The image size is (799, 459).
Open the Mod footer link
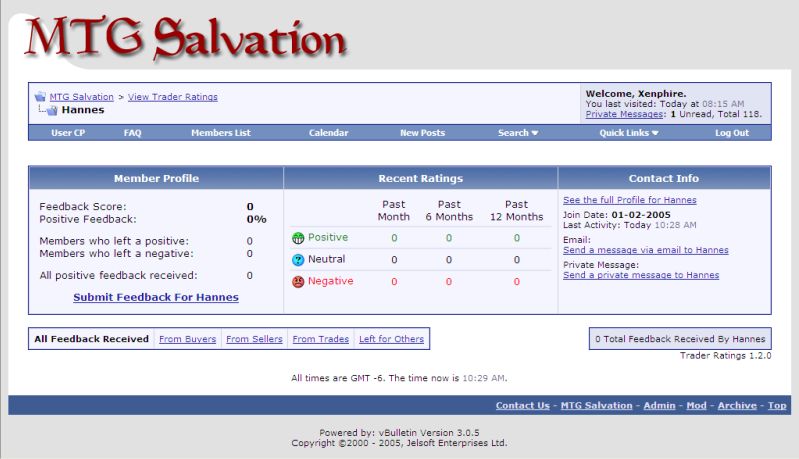tap(697, 406)
